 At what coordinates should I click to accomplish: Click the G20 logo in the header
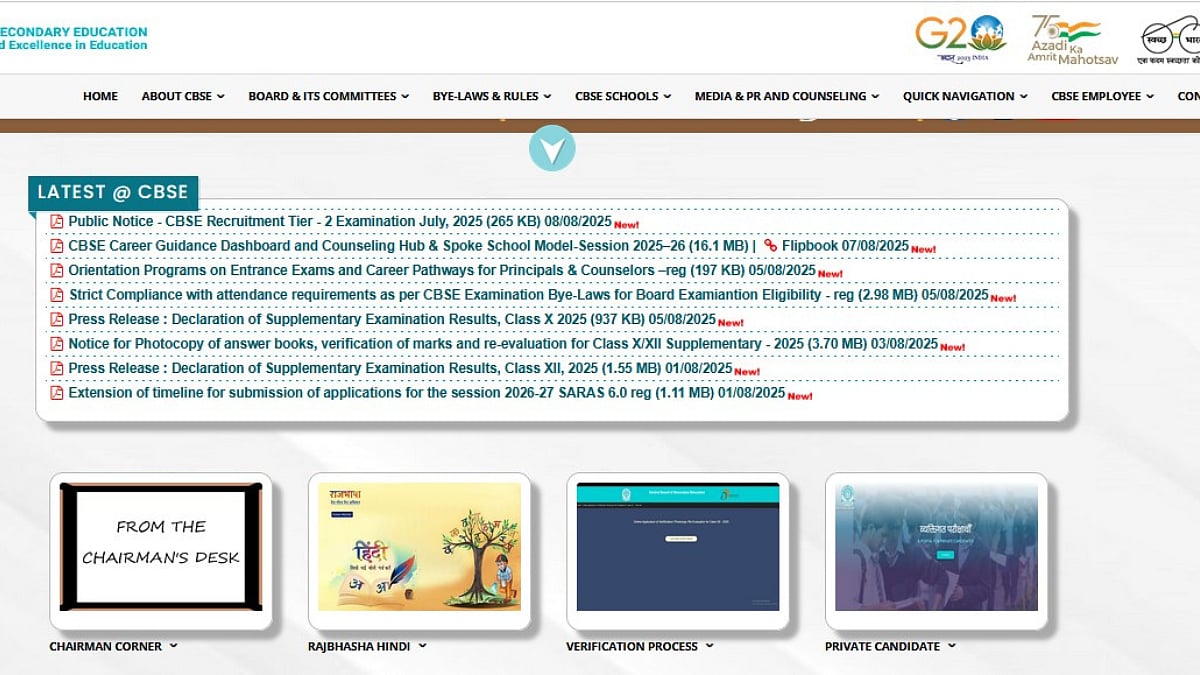click(960, 38)
